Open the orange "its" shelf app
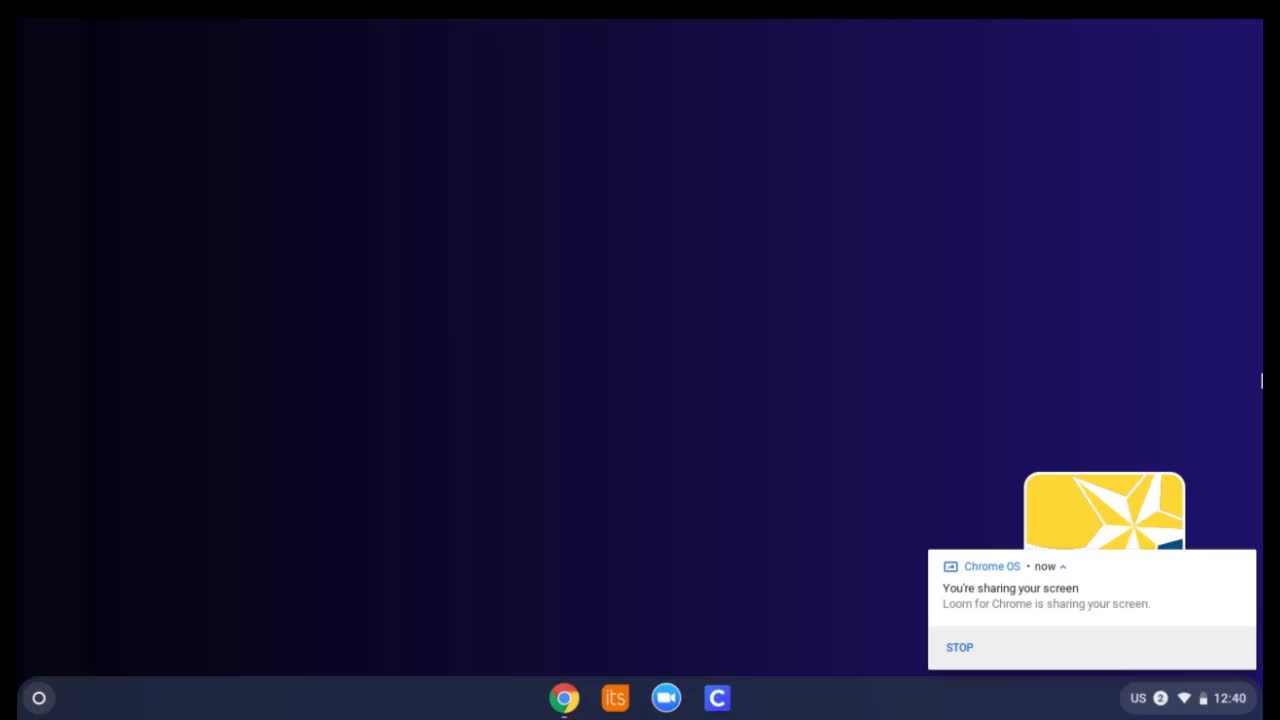 point(615,698)
